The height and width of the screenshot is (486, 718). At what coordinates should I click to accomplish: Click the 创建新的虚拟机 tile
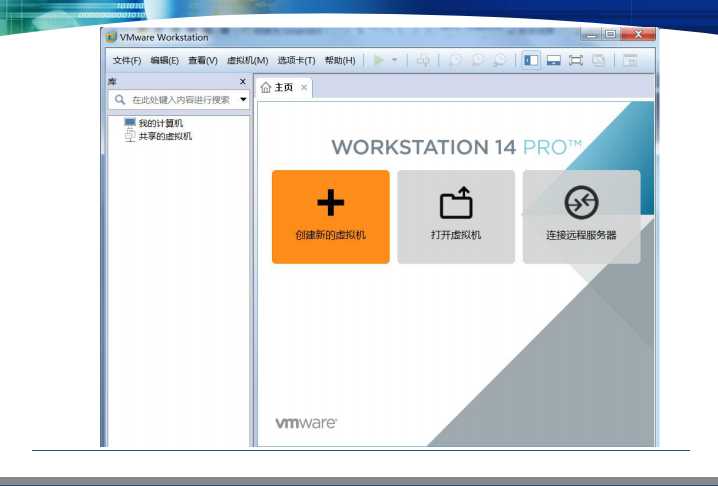click(331, 217)
